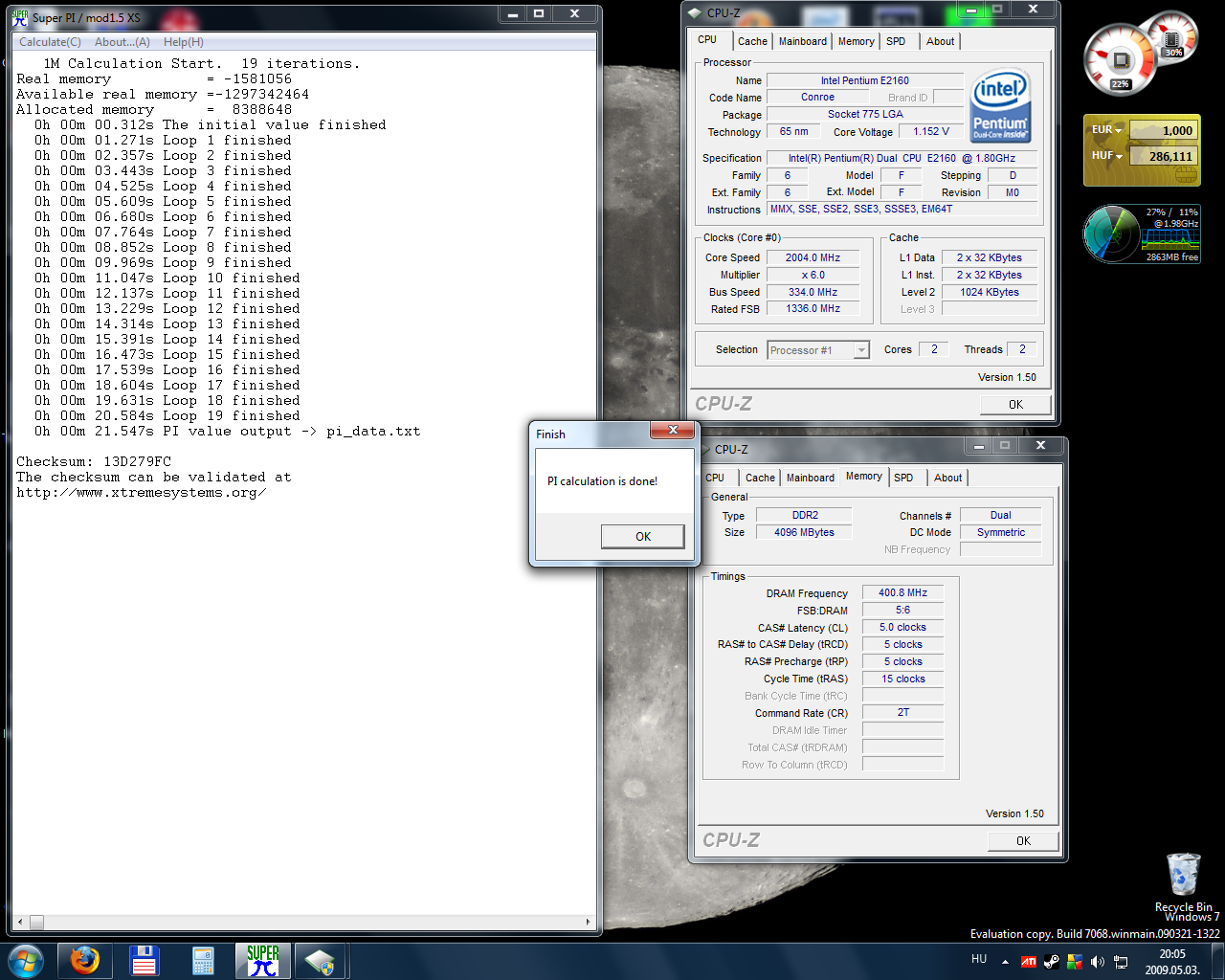
Task: Click the Super PI title bar icon
Action: 20,17
